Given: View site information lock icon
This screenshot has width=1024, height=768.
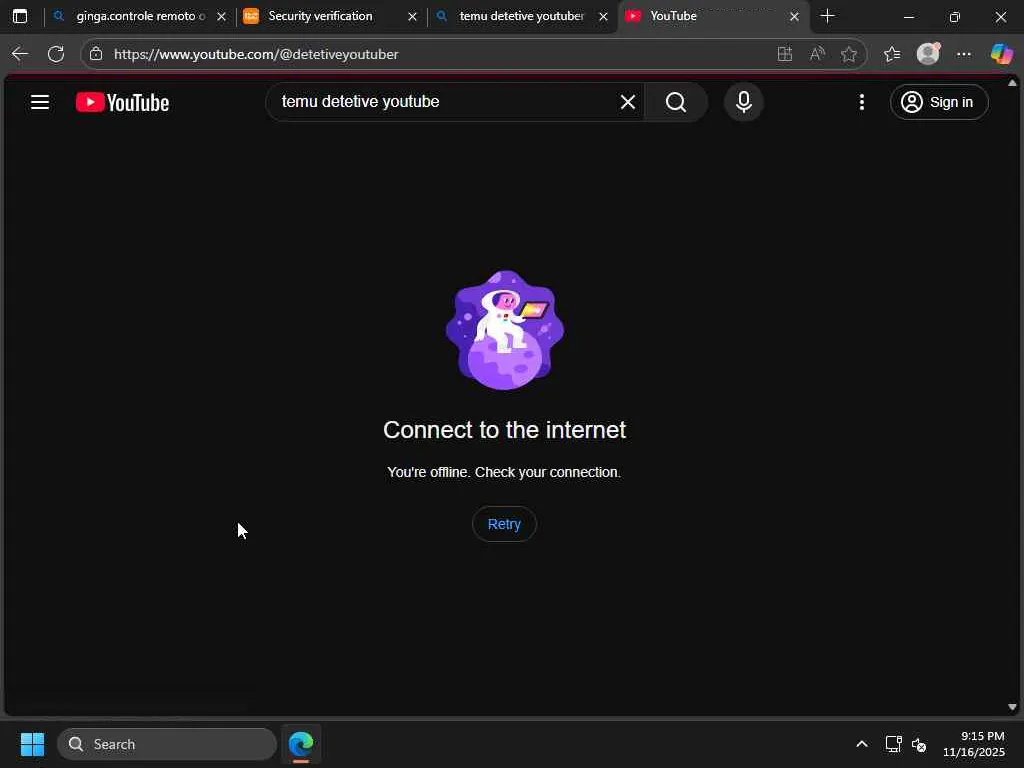Looking at the screenshot, I should (96, 54).
